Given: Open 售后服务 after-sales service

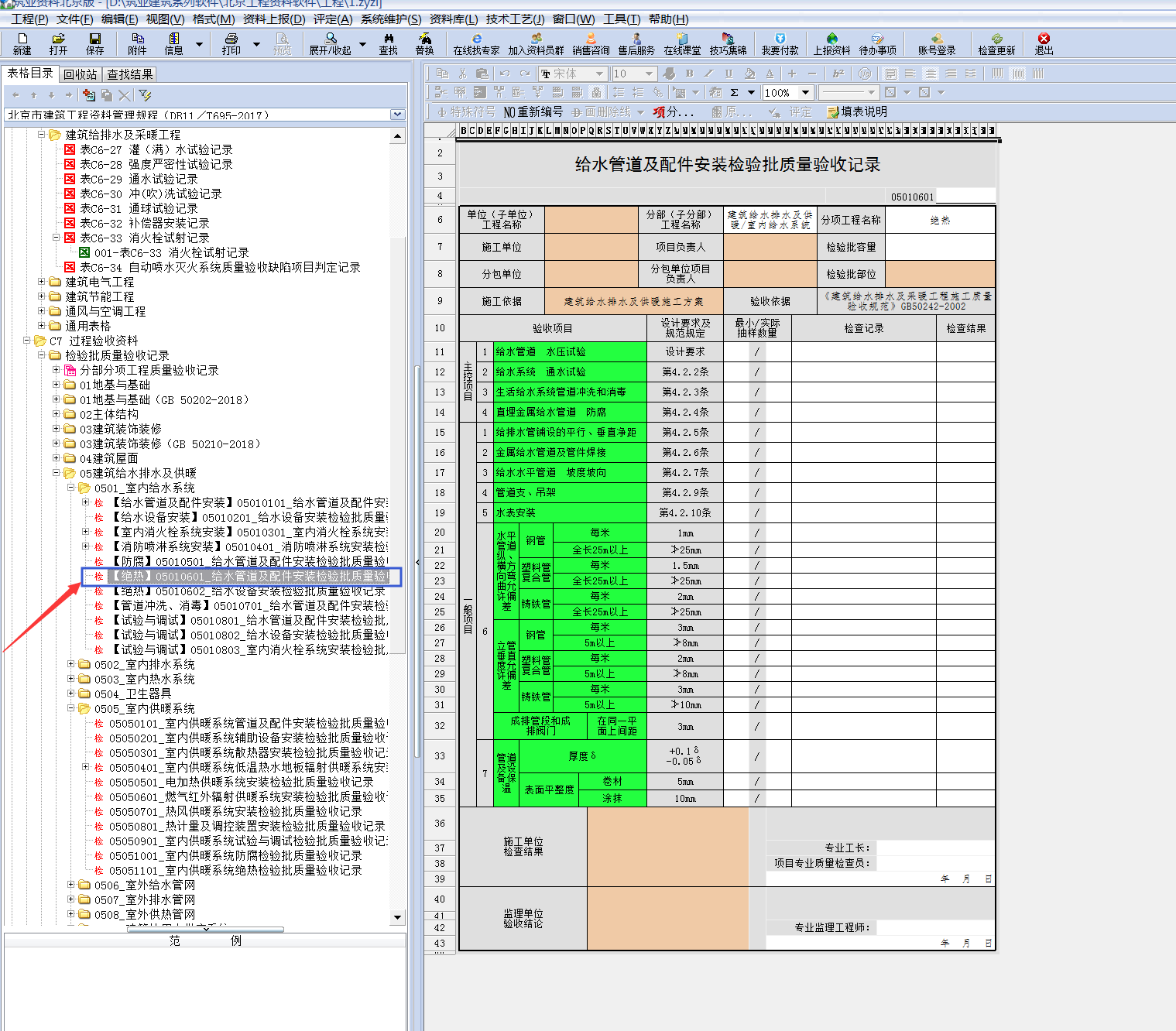Looking at the screenshot, I should click(x=636, y=43).
